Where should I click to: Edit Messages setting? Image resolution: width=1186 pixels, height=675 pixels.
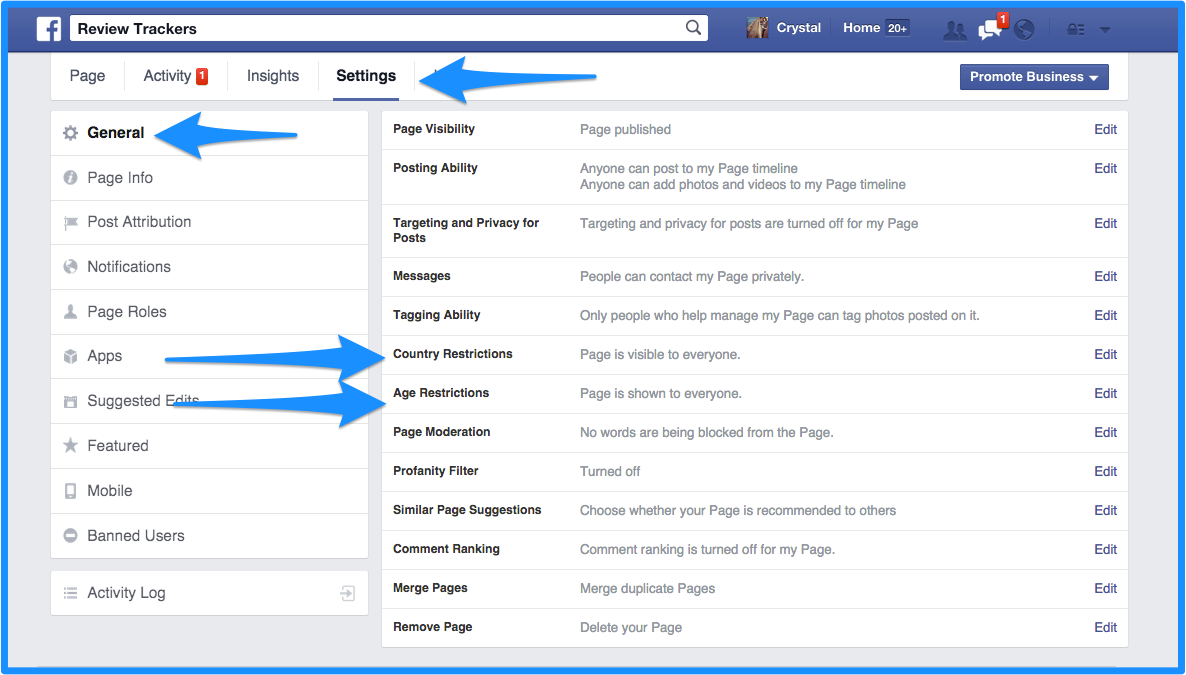click(x=1105, y=276)
